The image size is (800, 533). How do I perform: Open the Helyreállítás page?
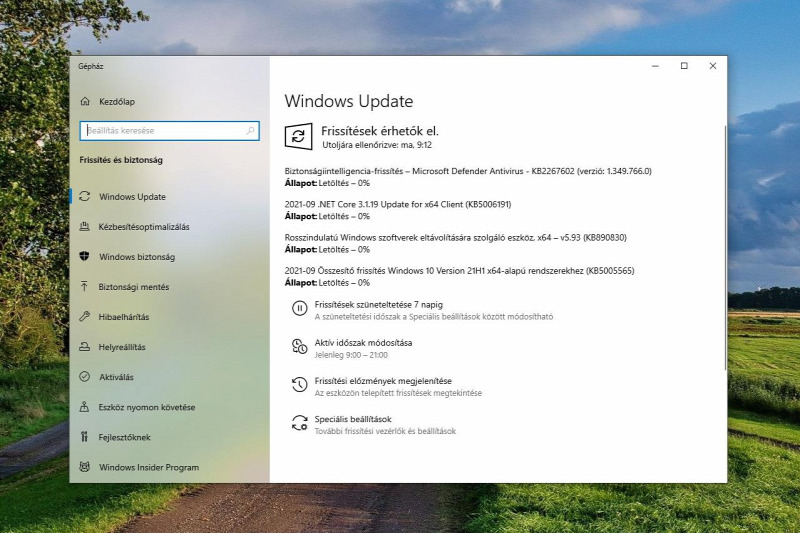(168, 347)
